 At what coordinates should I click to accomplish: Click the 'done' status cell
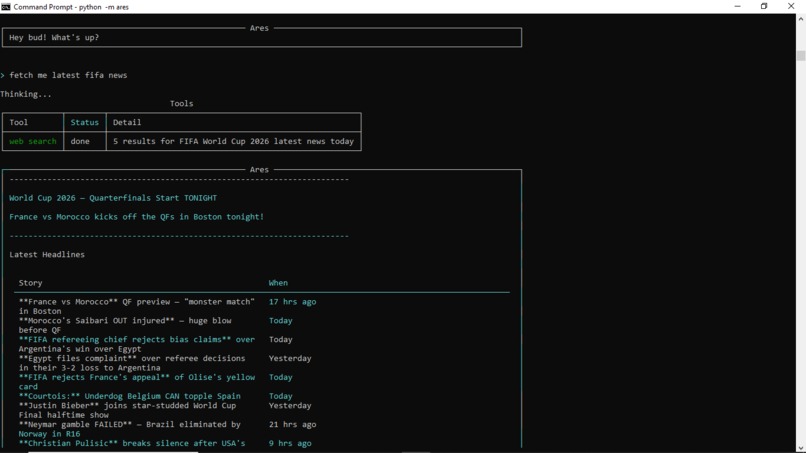[80, 141]
